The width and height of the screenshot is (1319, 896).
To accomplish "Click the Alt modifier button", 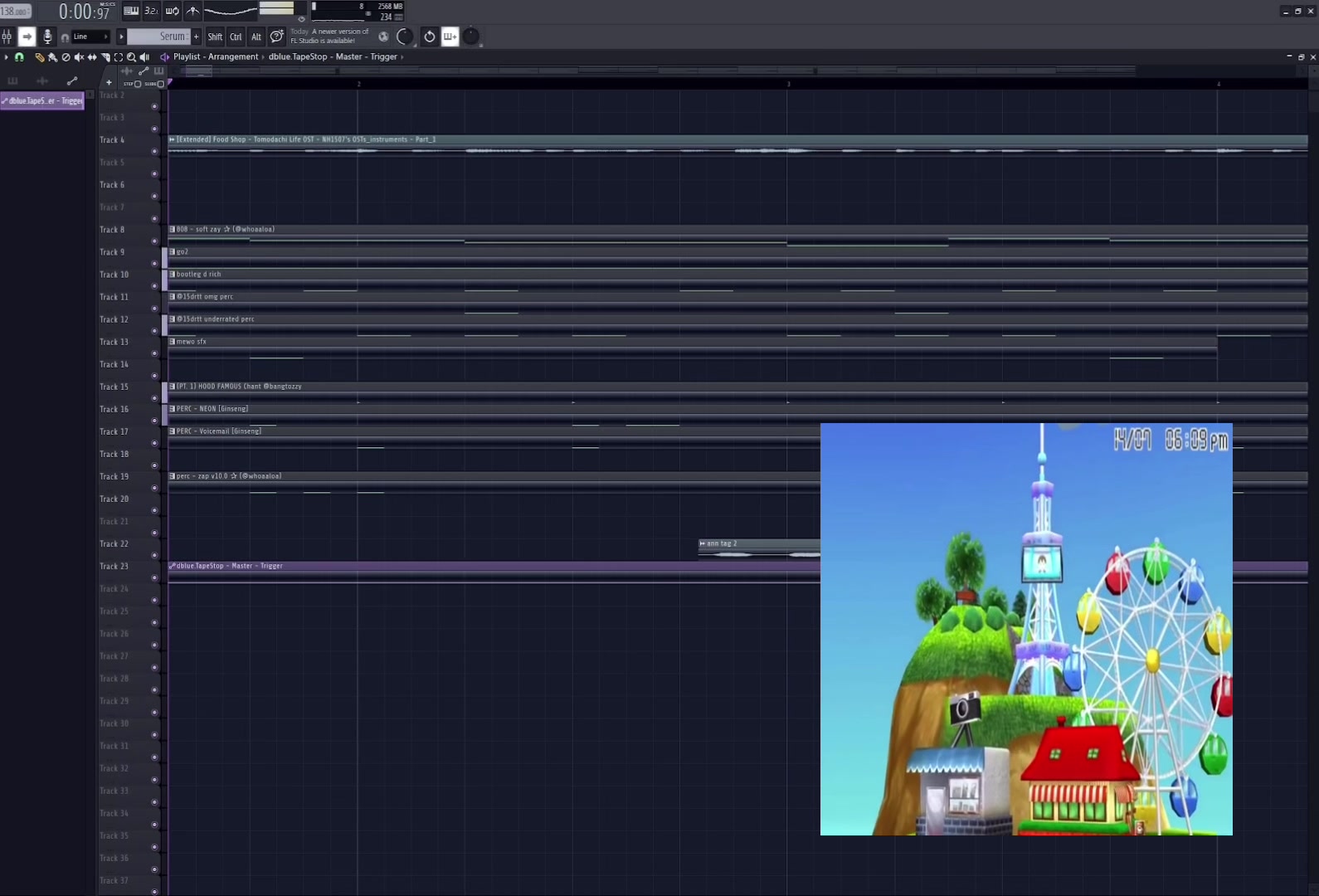I will click(256, 37).
